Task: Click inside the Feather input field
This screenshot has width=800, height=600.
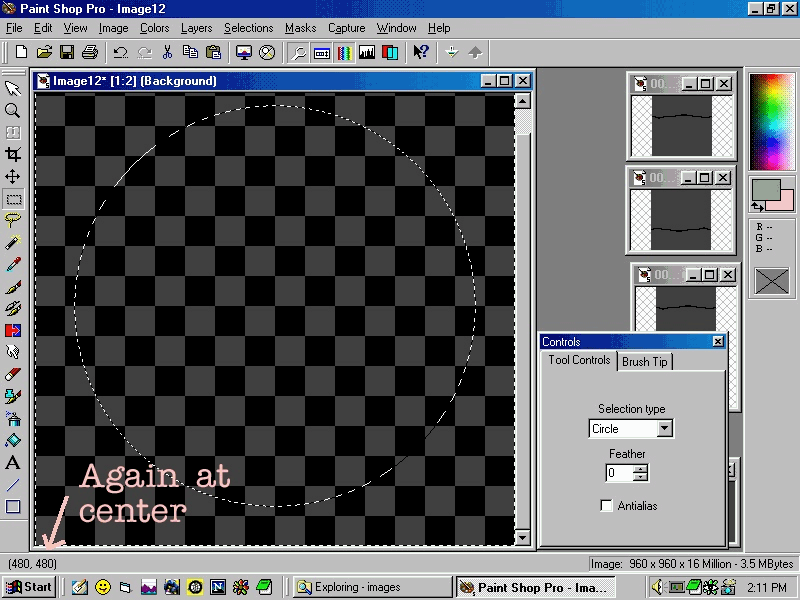Action: pos(619,473)
